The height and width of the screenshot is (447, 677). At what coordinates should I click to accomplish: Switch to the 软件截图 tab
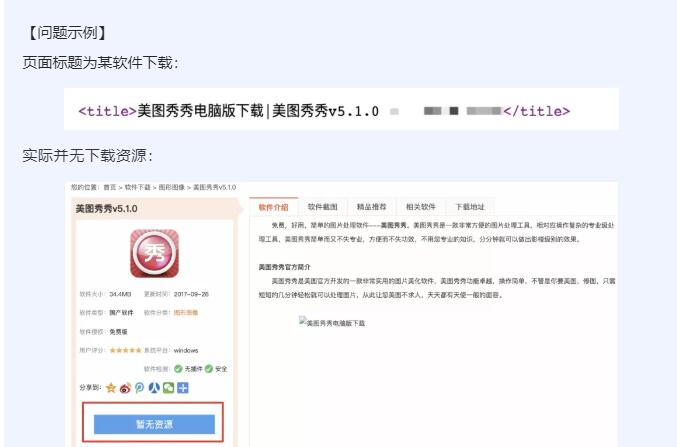(323, 207)
